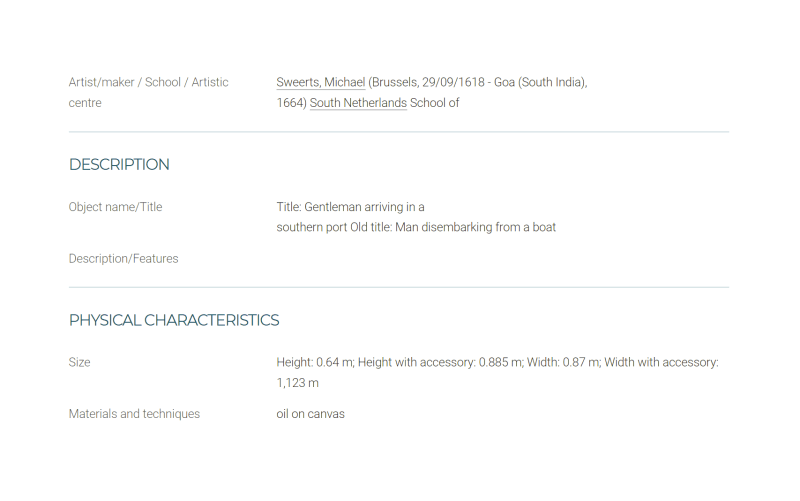The width and height of the screenshot is (800, 501).
Task: Click the oil on canvas value
Action: point(311,414)
